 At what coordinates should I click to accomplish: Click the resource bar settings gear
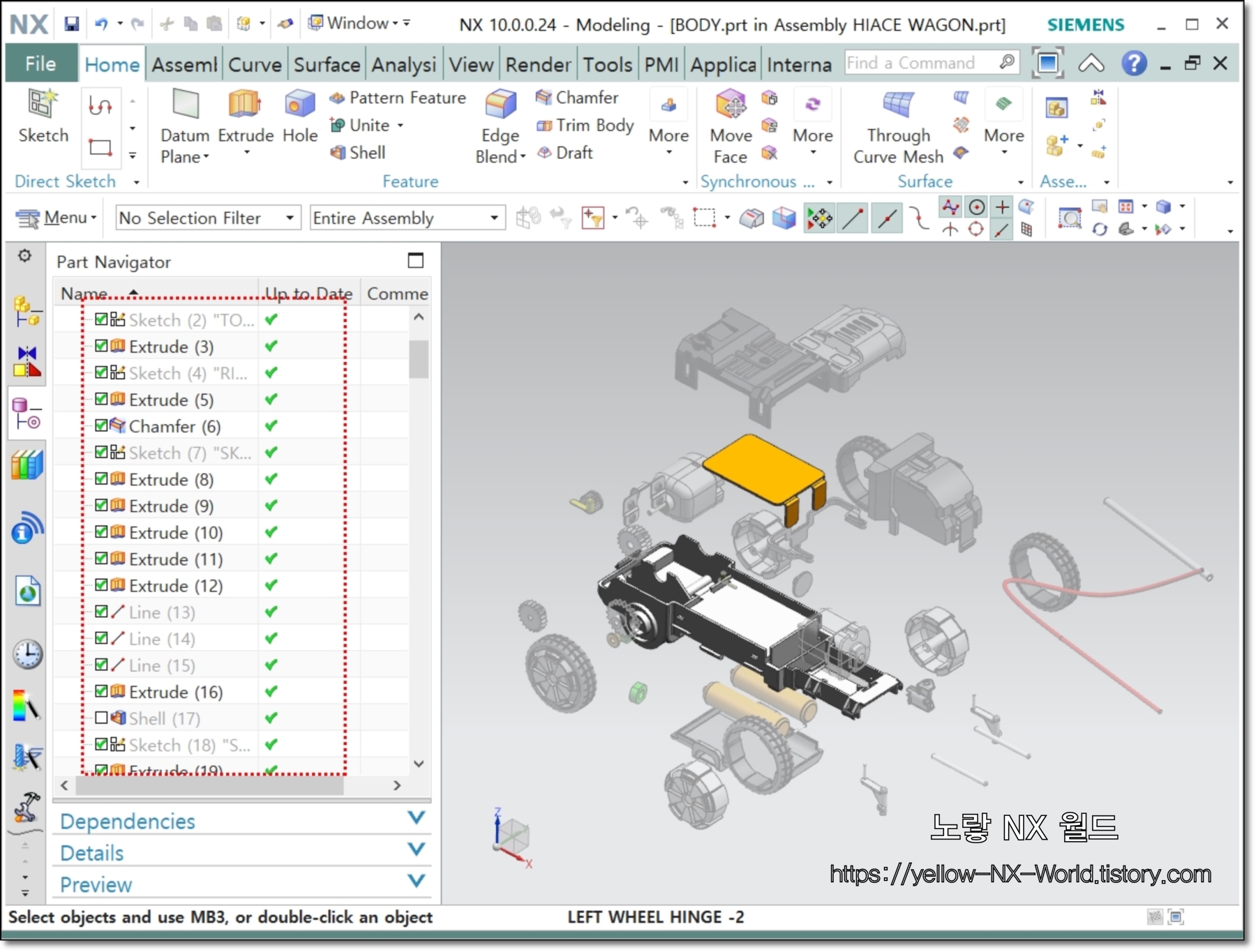coord(25,256)
